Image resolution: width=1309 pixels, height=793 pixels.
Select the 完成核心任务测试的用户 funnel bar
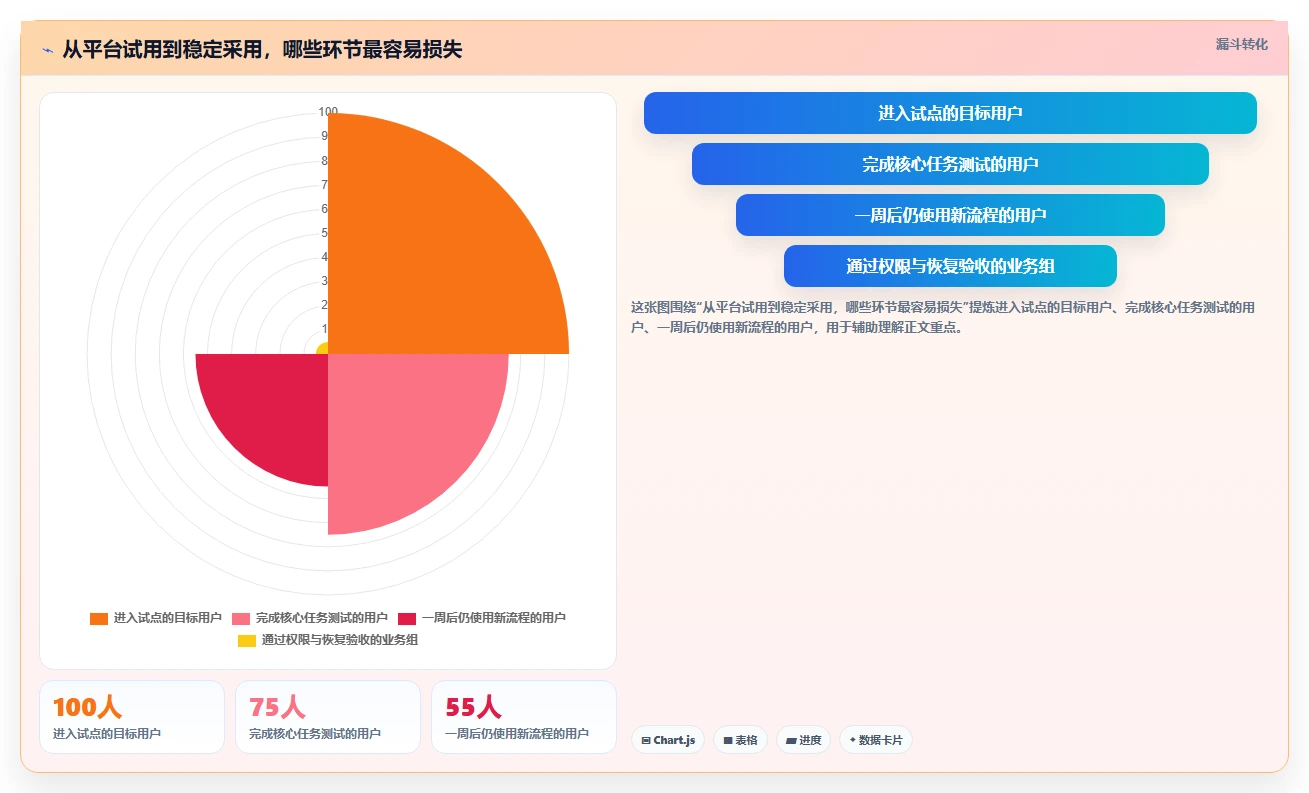point(950,164)
